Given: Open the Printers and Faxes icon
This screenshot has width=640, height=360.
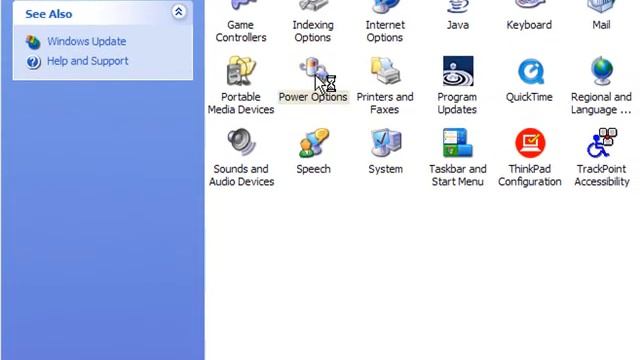Looking at the screenshot, I should click(385, 71).
